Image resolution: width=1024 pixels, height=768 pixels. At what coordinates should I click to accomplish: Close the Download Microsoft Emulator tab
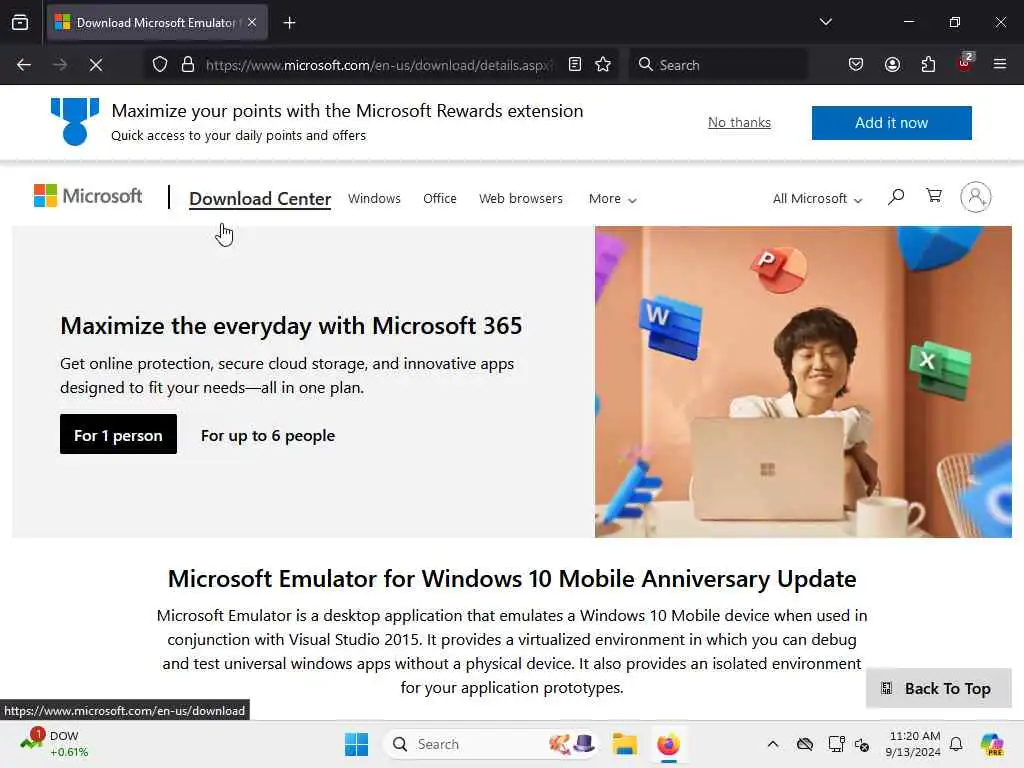tap(252, 22)
